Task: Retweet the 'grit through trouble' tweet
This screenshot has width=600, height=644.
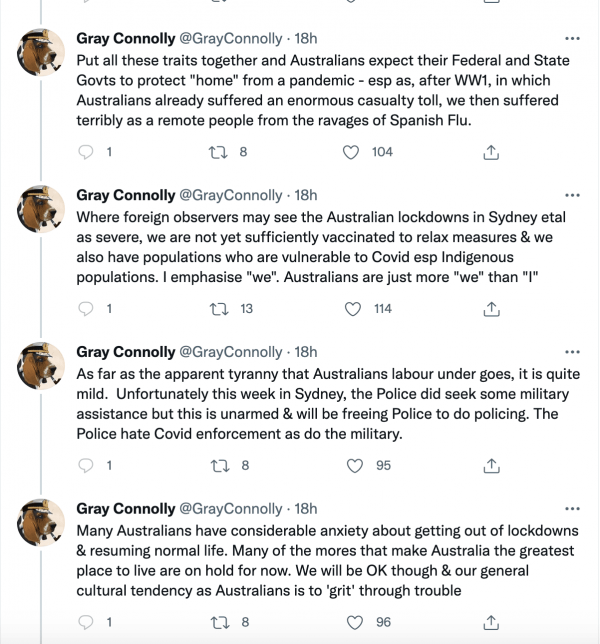Action: tap(220, 623)
